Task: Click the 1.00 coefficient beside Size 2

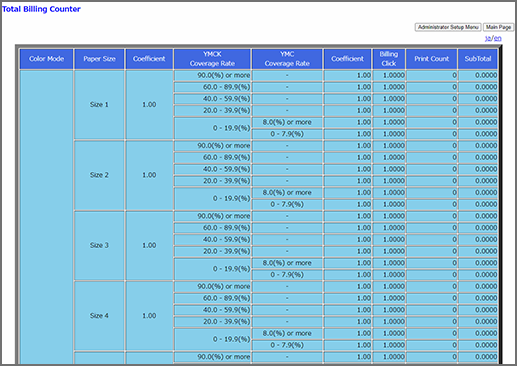Action: [x=149, y=175]
